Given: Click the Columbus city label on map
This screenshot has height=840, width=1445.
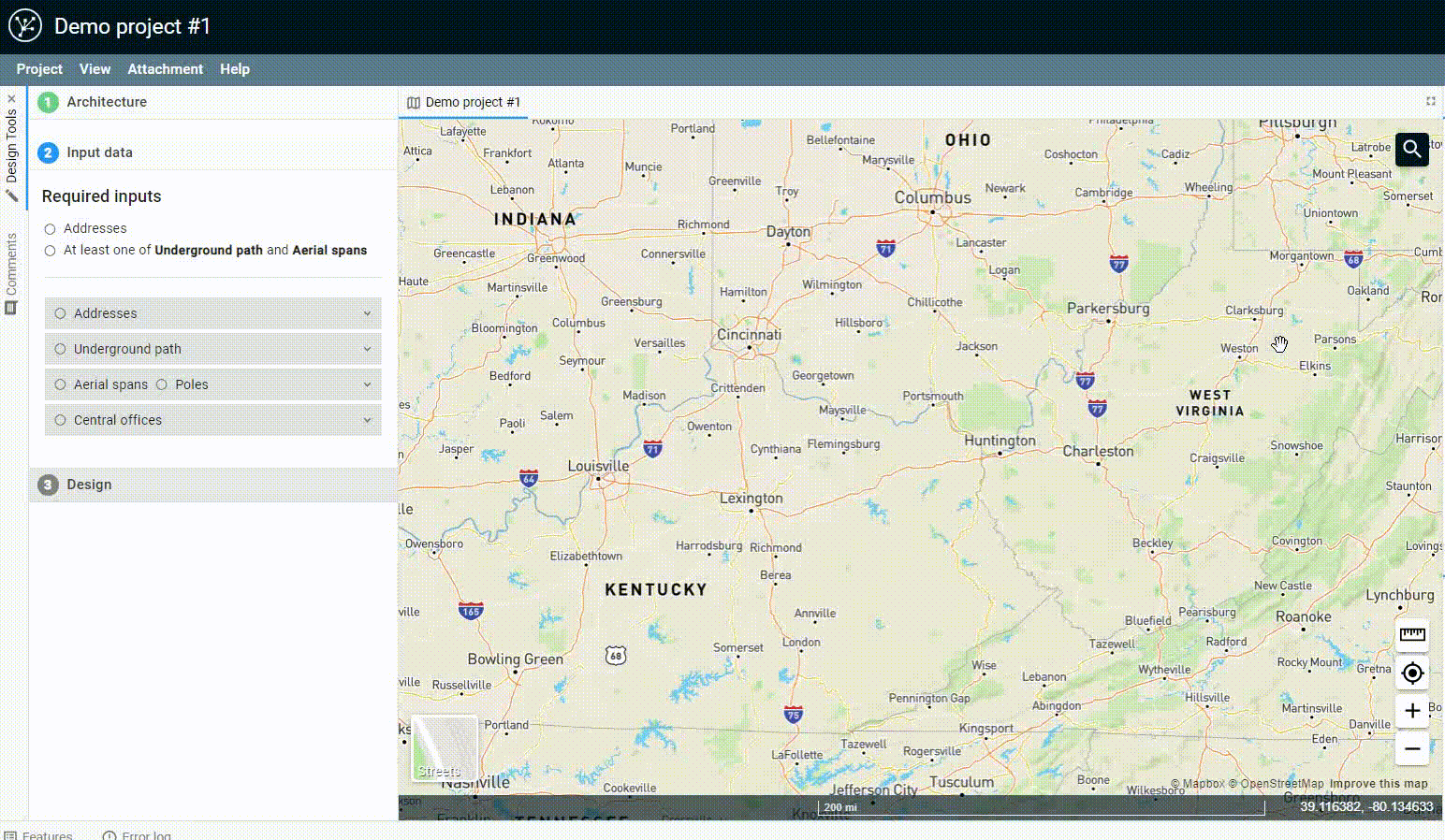Looking at the screenshot, I should coord(932,197).
